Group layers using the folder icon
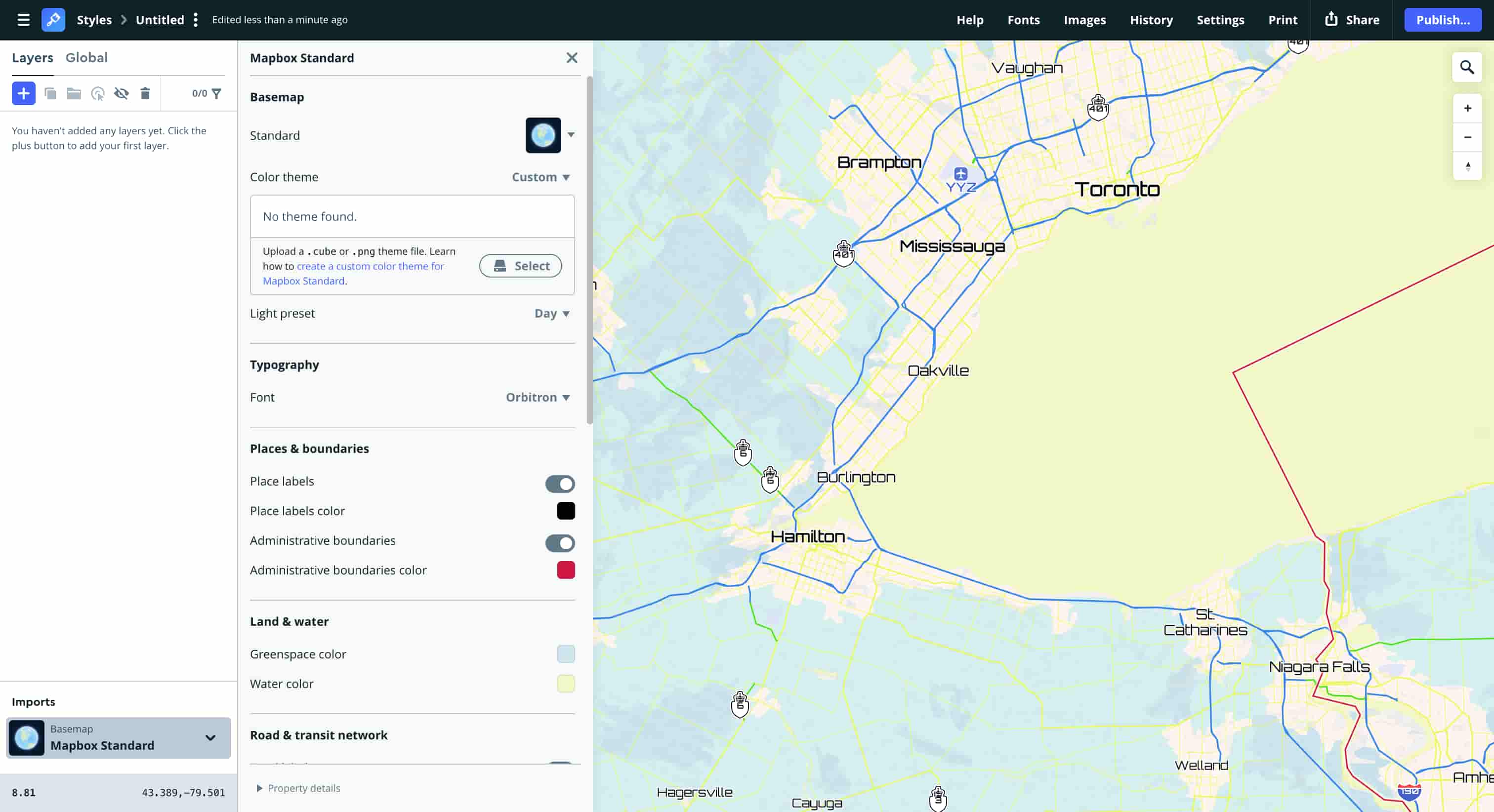 (x=73, y=93)
